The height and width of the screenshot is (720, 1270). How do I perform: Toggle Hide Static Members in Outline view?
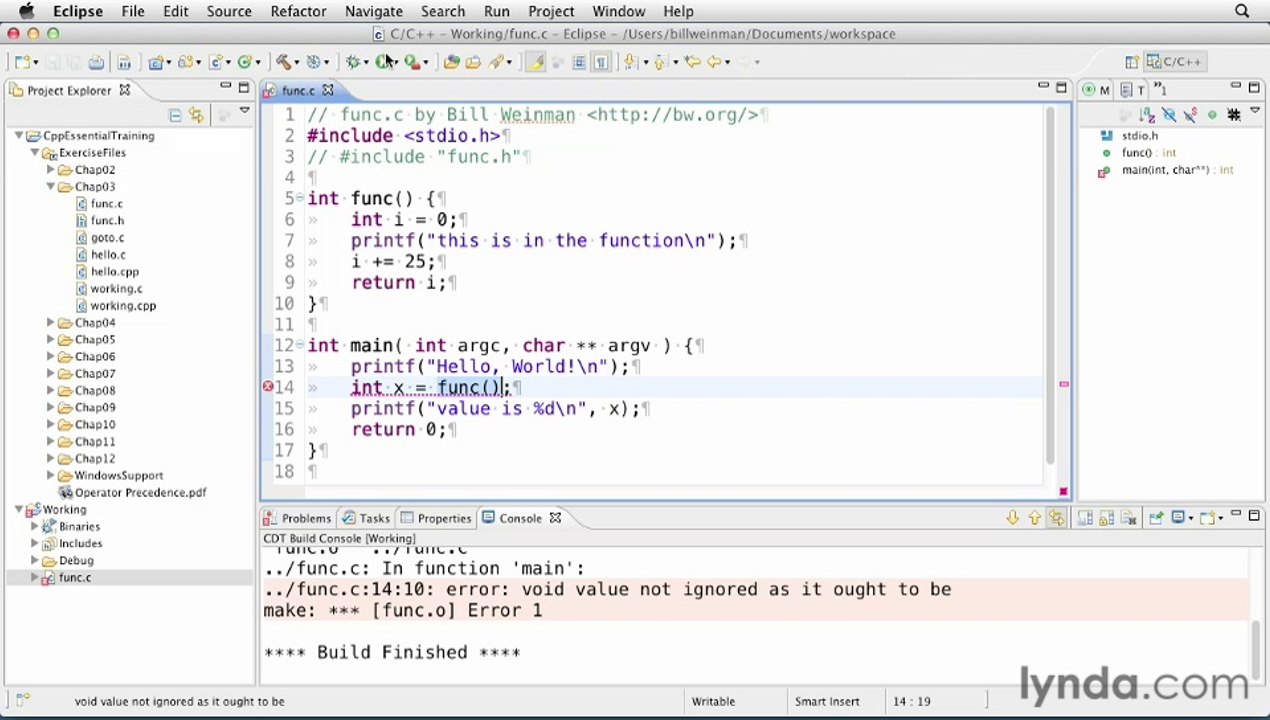tap(1190, 115)
